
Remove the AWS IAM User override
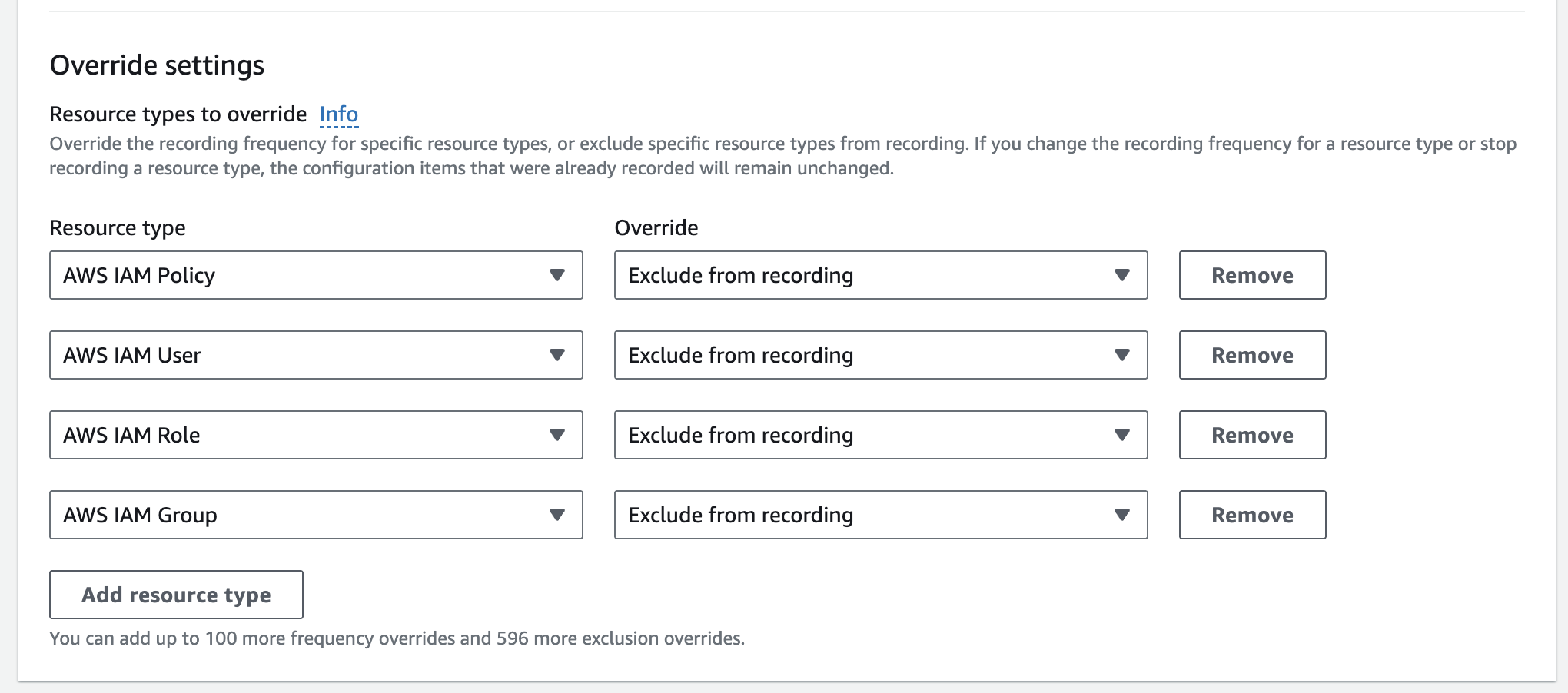click(x=1252, y=355)
